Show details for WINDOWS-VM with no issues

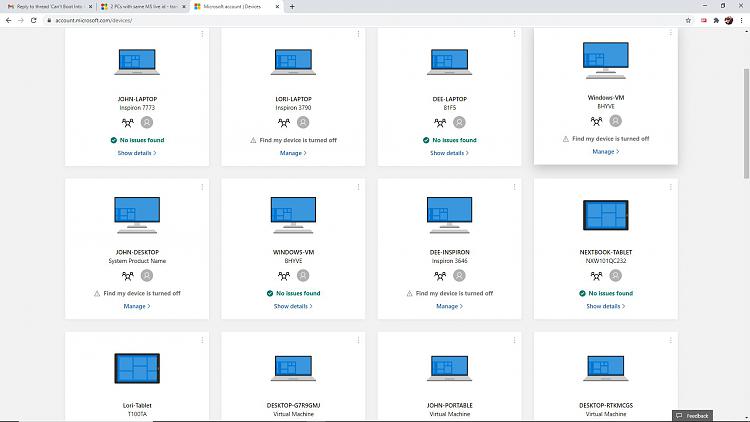click(x=293, y=306)
